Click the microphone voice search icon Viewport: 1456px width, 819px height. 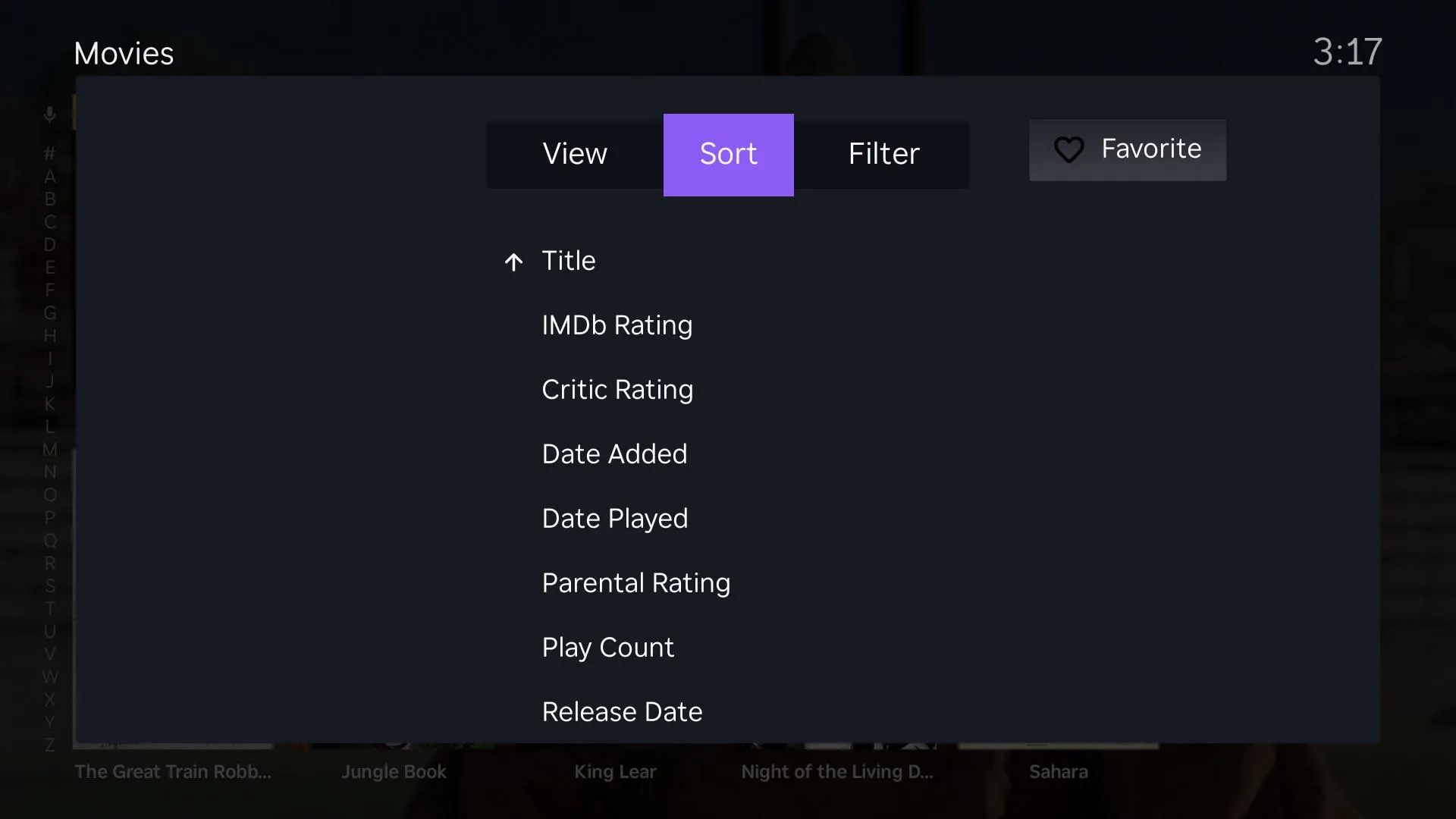tap(49, 115)
